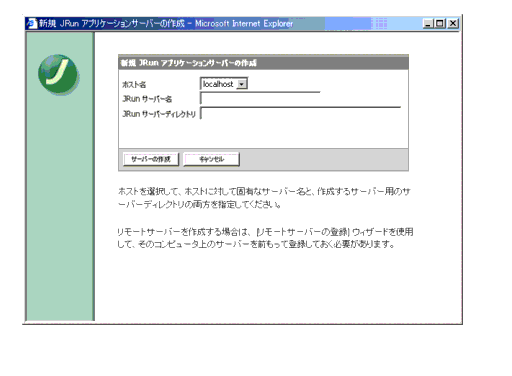Click the paragraph starting ホストを選択して
Image resolution: width=512 pixels, height=376 pixels.
[264, 198]
